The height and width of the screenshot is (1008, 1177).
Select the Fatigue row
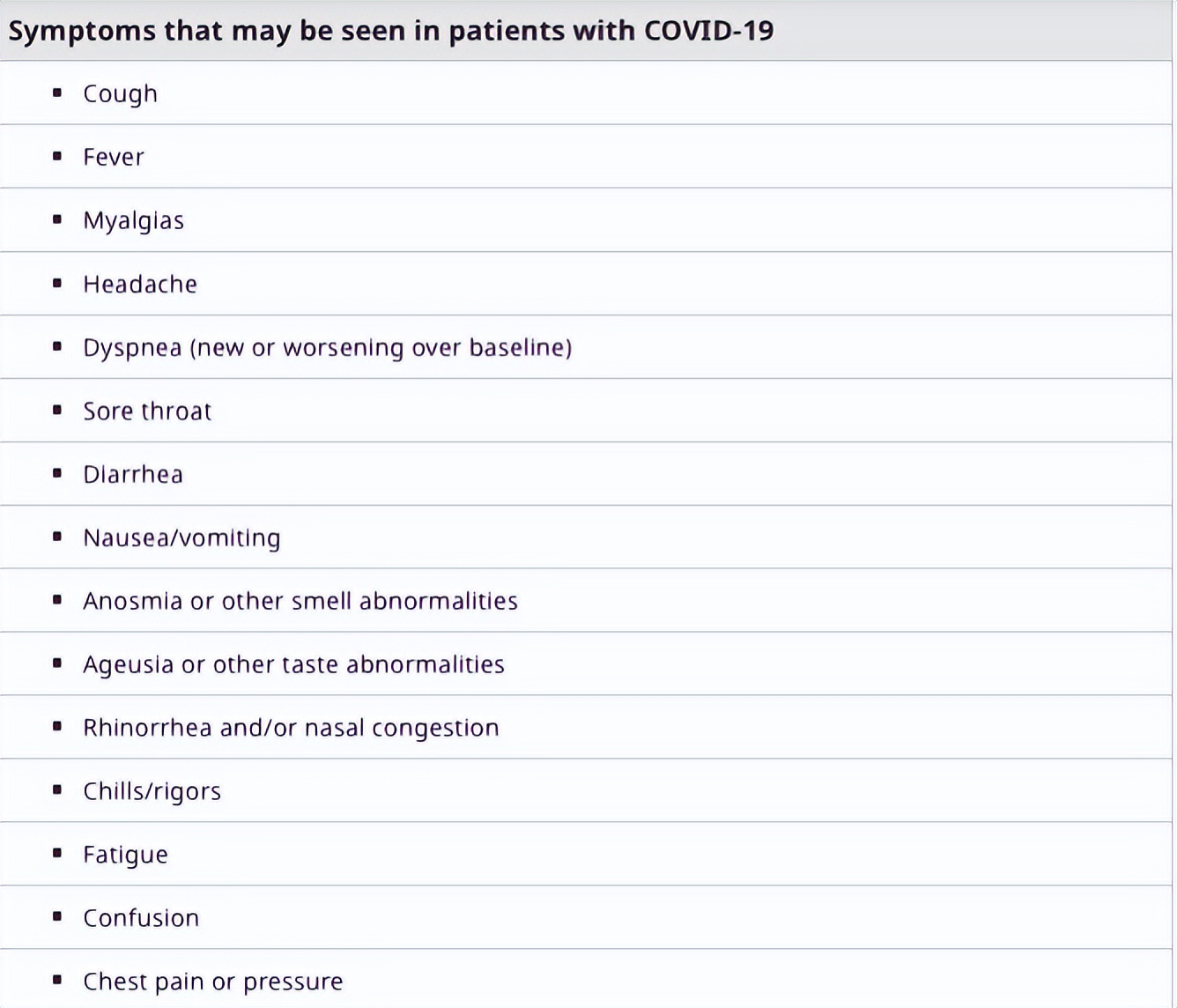[x=125, y=855]
